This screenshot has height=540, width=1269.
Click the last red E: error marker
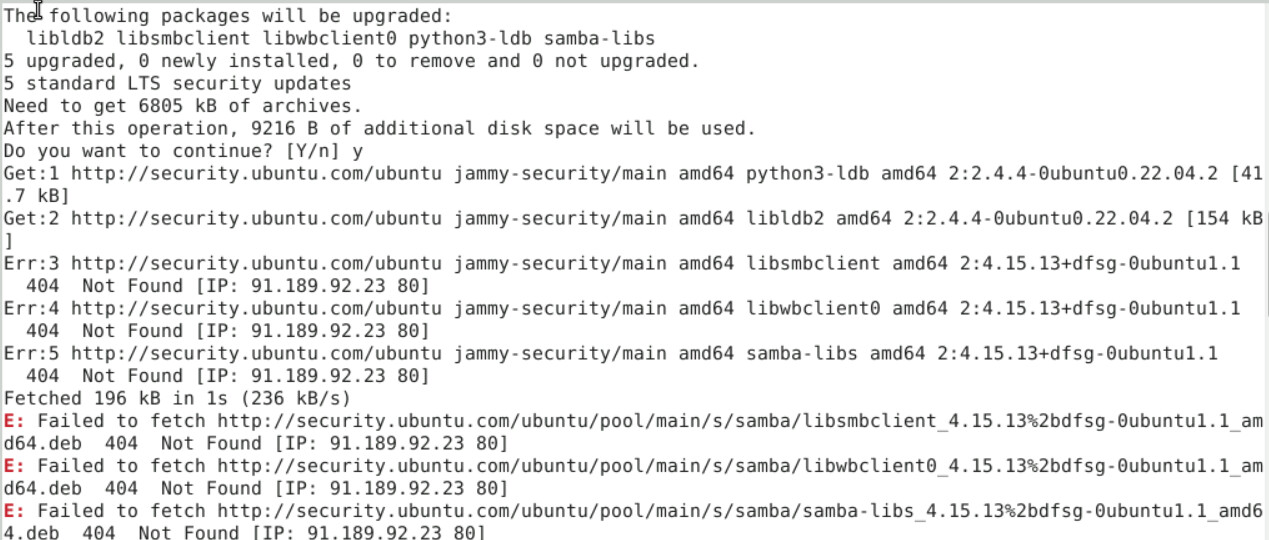point(10,510)
